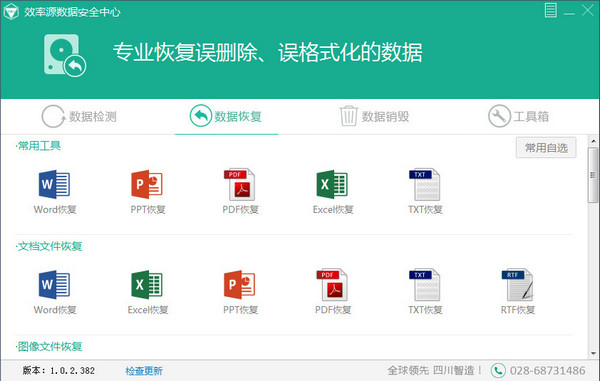
Task: Click the phone icon beside 028-68731486
Action: 498,370
